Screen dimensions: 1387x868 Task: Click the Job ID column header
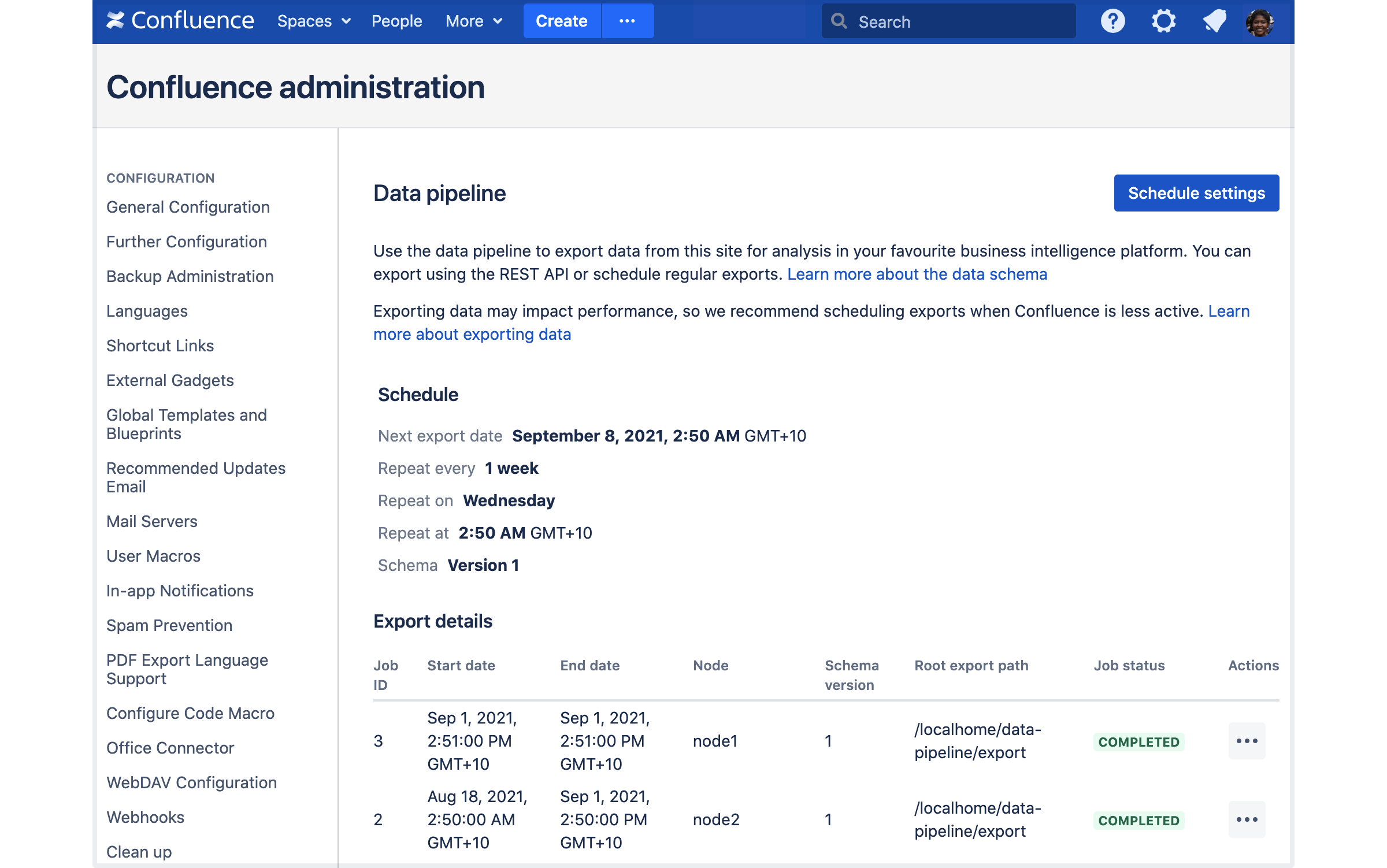point(385,675)
